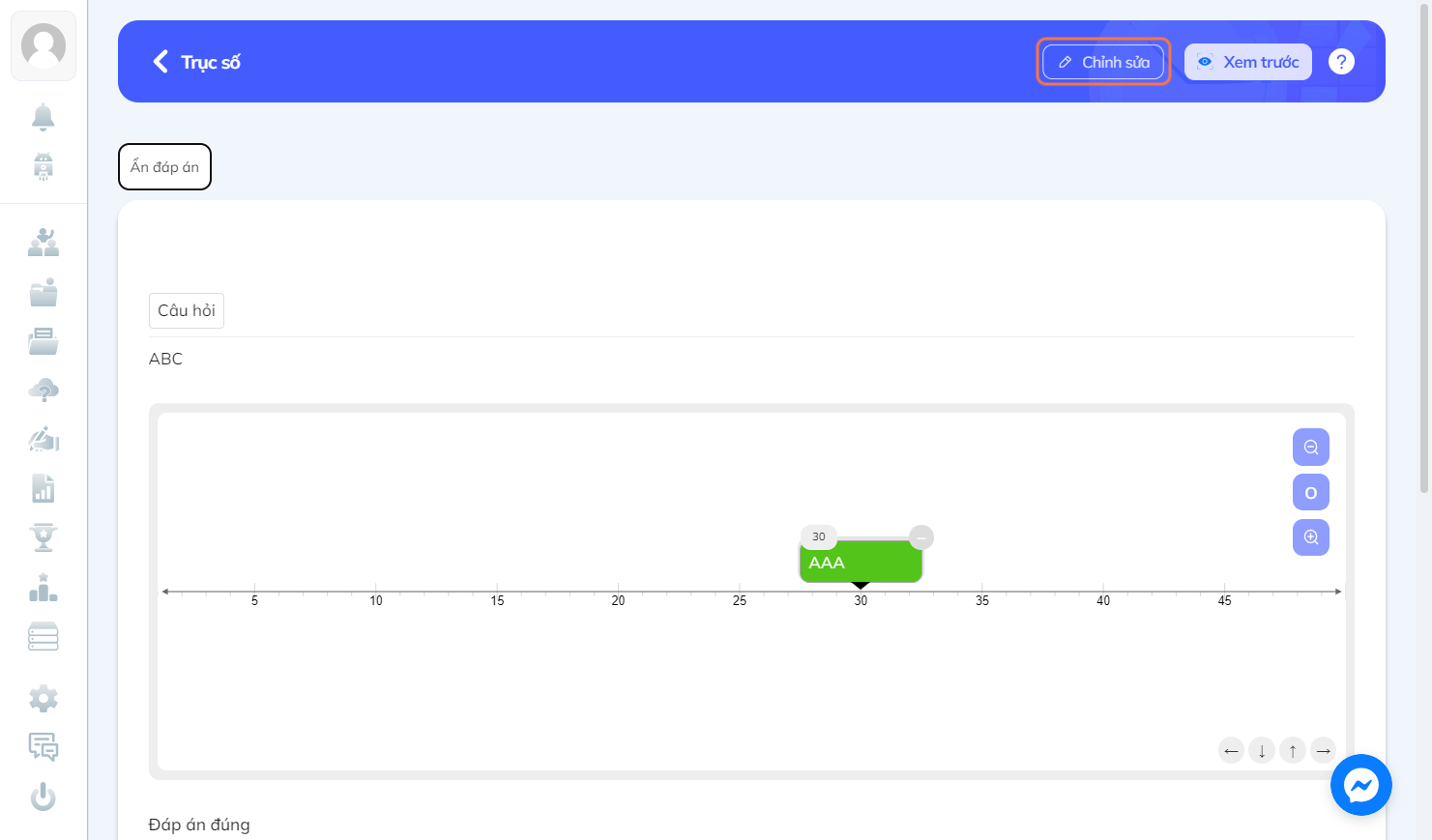Pan the number line up arrow
The image size is (1432, 840).
(1293, 750)
